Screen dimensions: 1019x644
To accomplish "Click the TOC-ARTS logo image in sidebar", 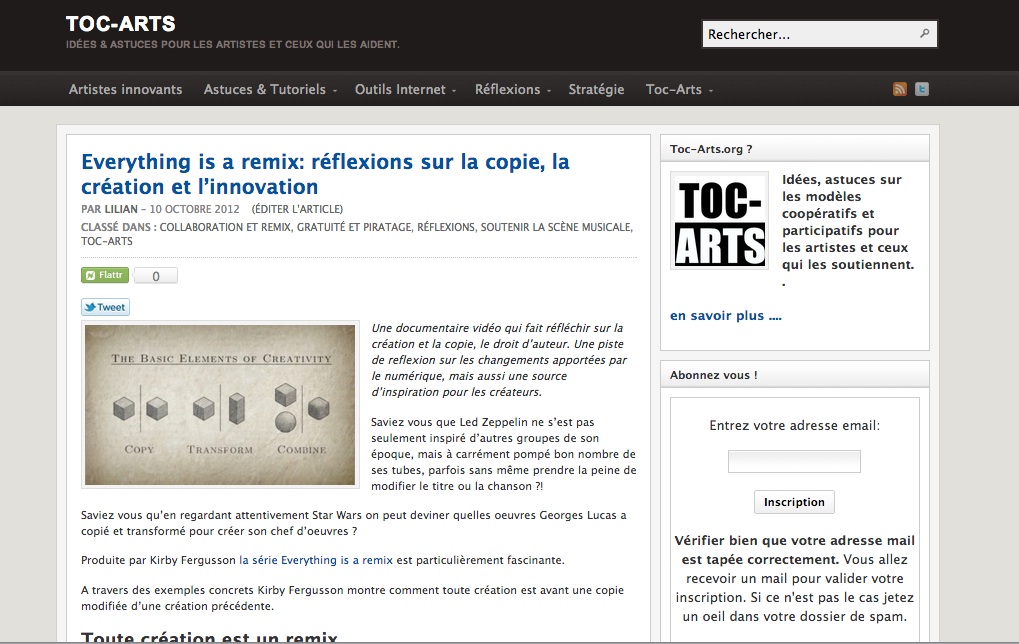I will (719, 221).
